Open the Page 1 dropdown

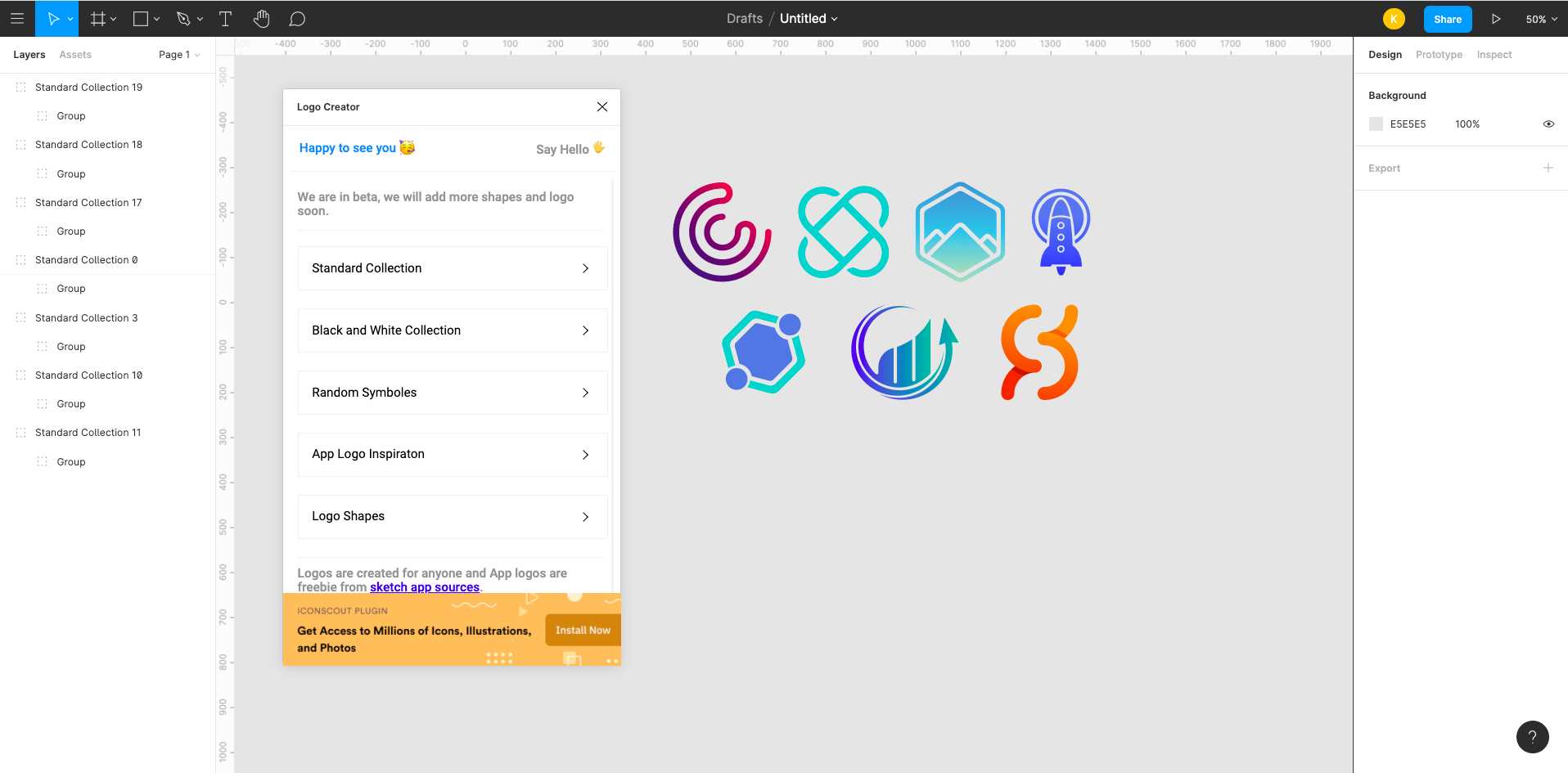[179, 55]
